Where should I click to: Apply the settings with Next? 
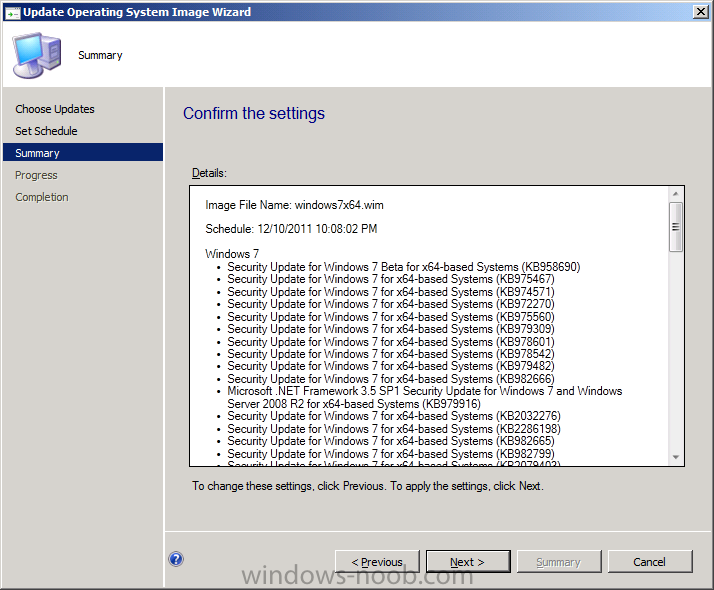coord(468,562)
